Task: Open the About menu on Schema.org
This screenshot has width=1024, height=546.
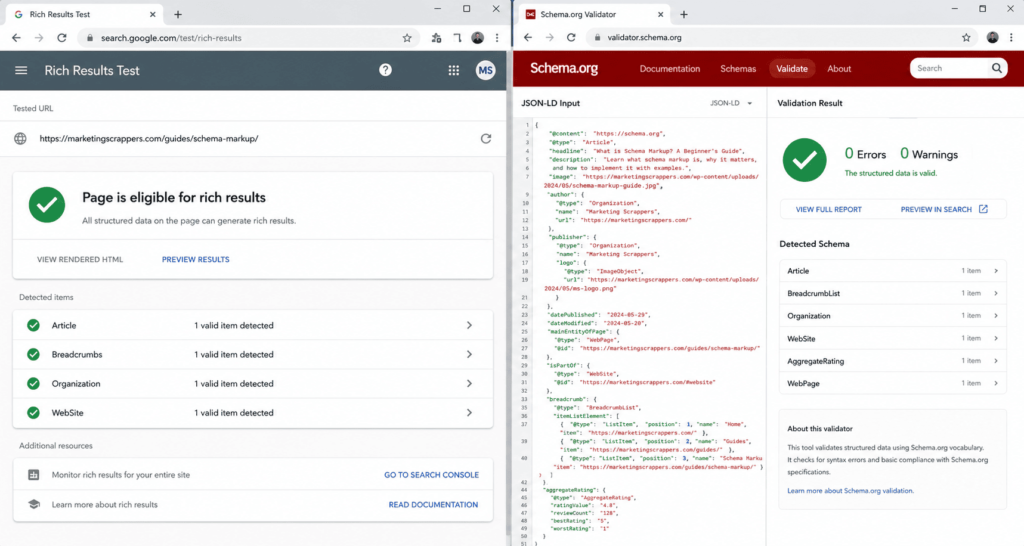Action: 839,69
